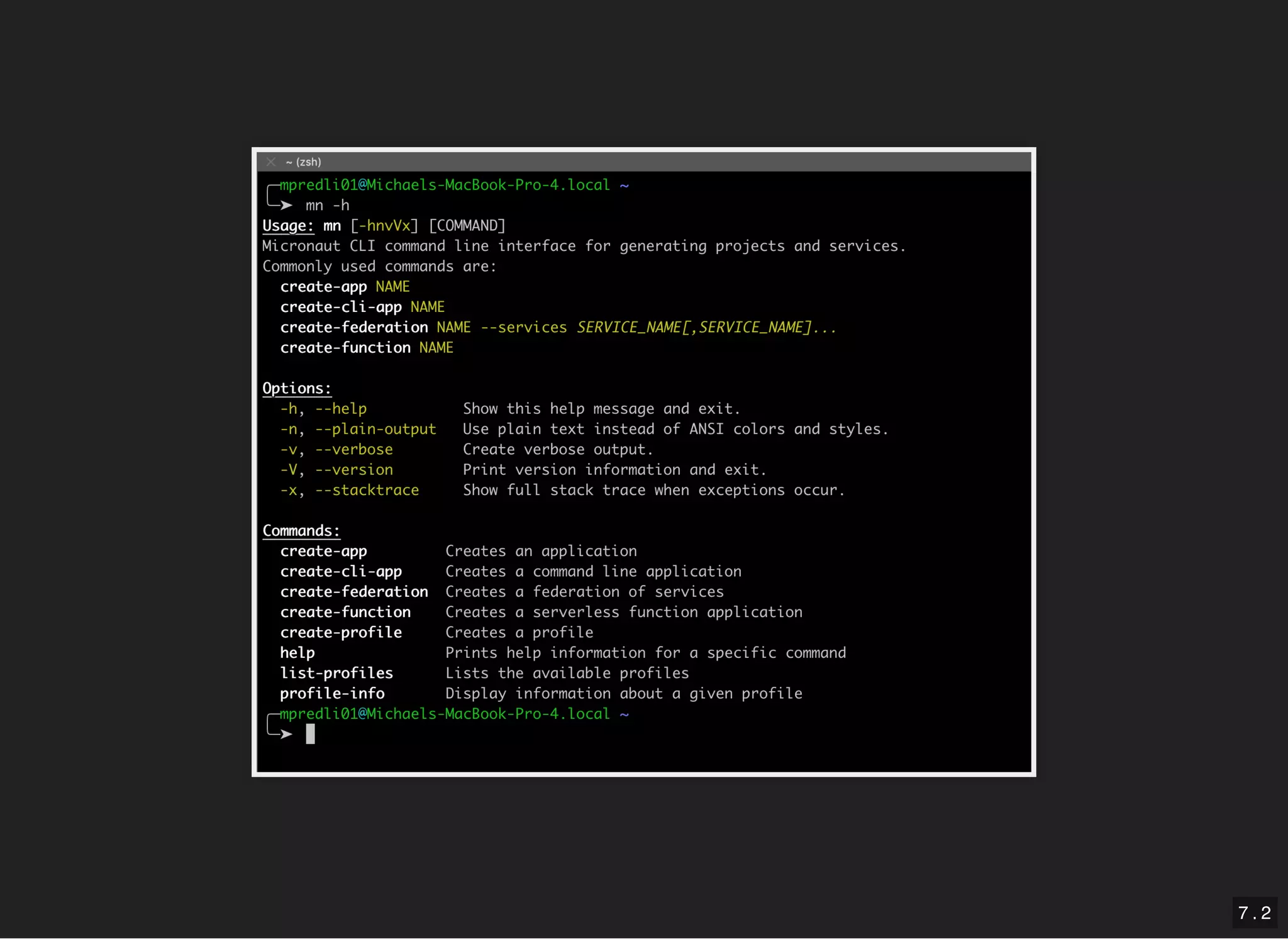Viewport: 1288px width, 939px height.
Task: Click the 'create-profile' command entry
Action: [x=341, y=633]
